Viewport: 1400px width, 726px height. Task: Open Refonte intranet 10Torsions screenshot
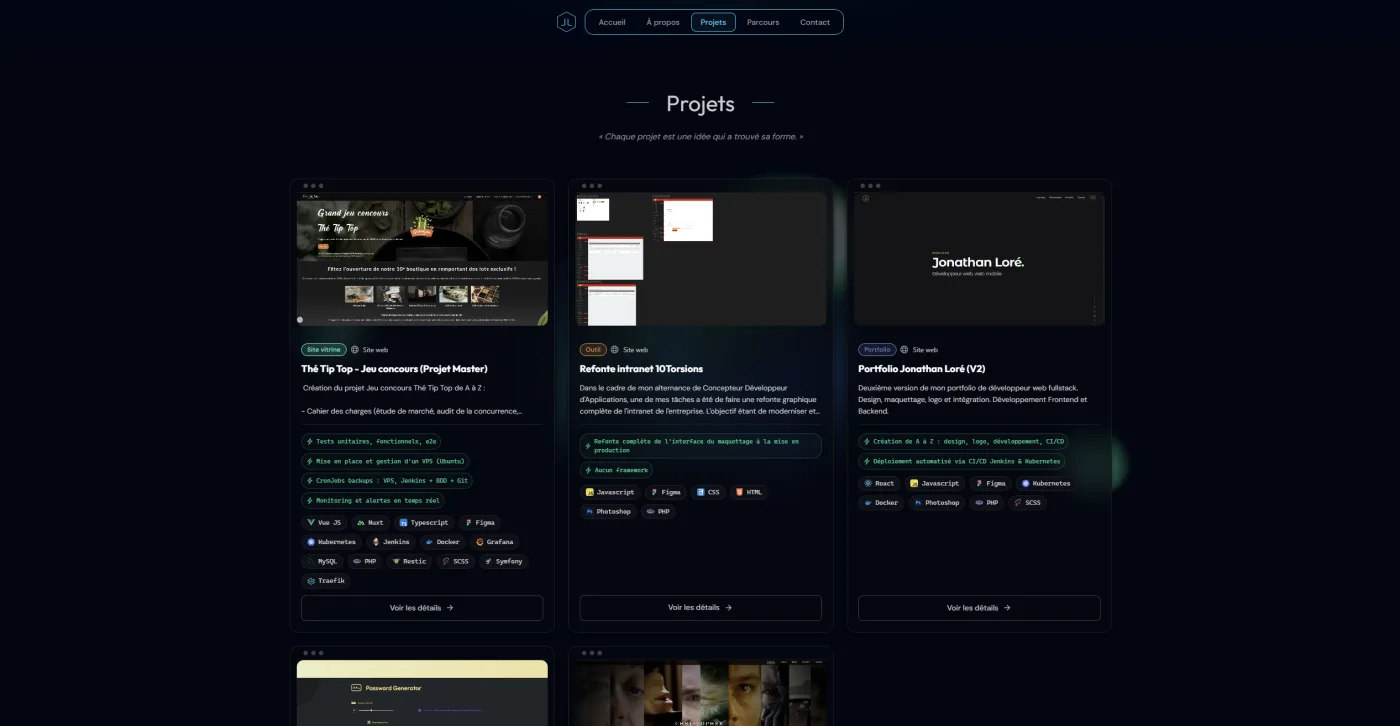701,259
